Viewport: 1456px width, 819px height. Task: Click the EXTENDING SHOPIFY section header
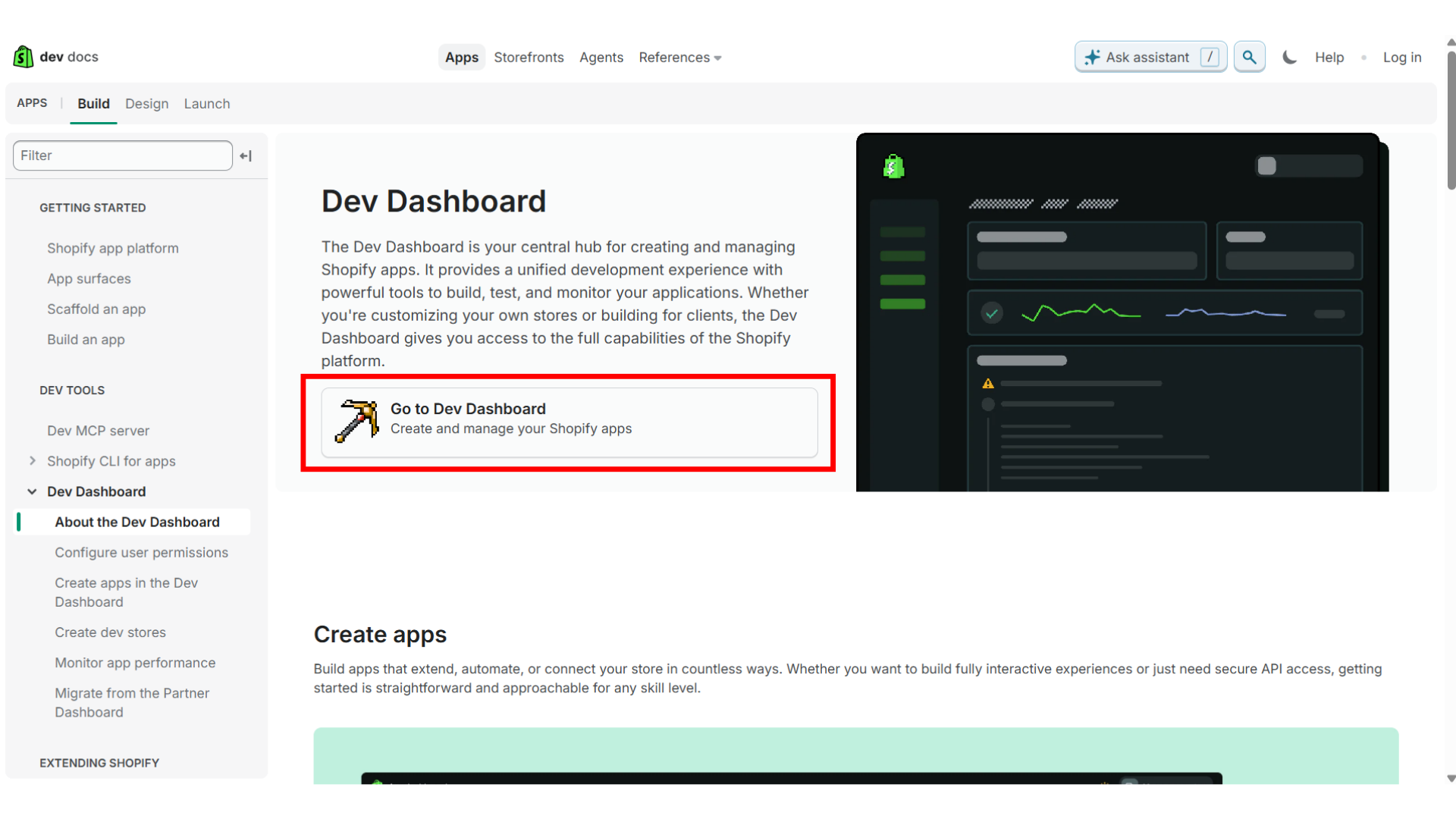tap(99, 763)
